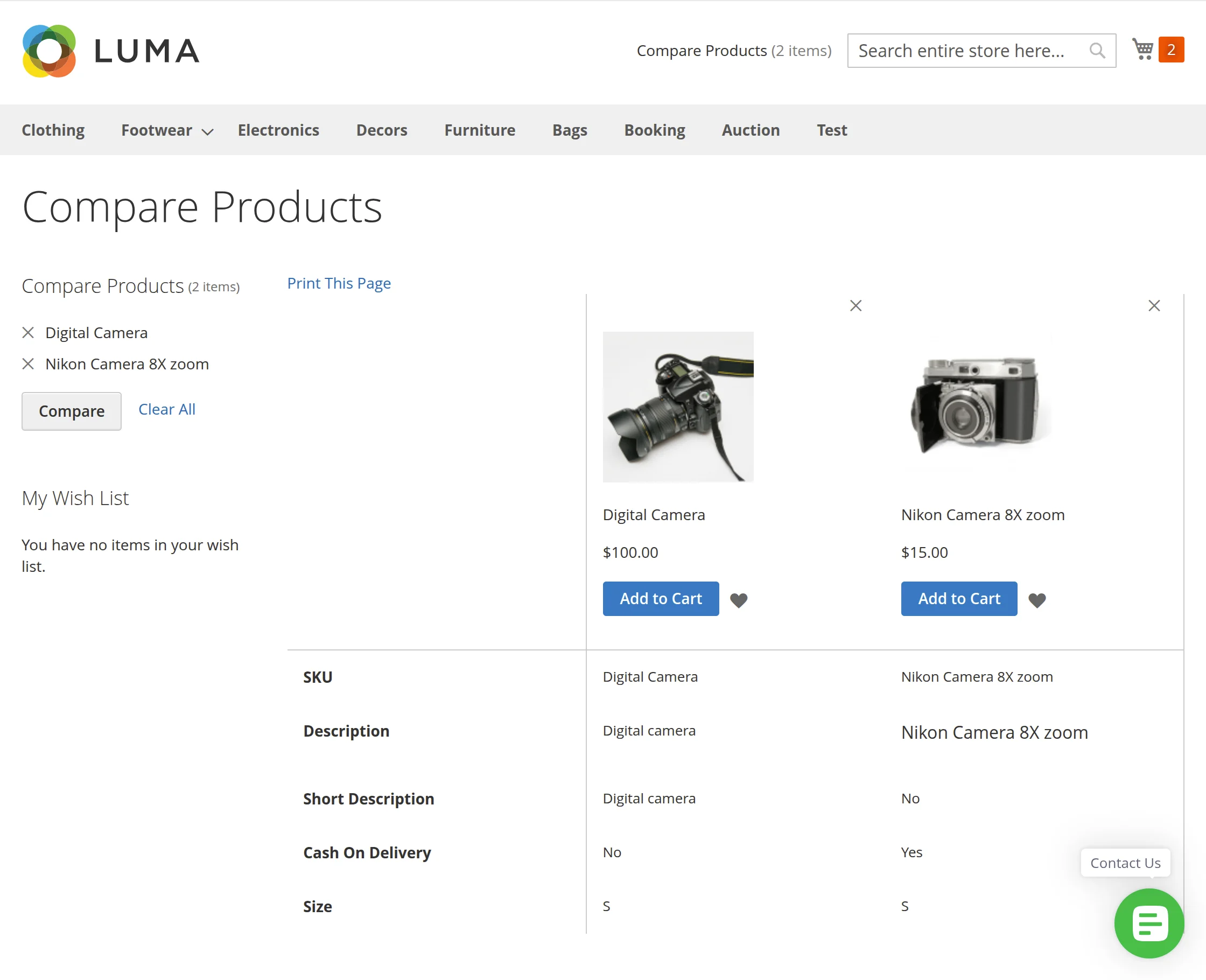Expand the Footwear menu chevron
The image size is (1206, 980).
[x=208, y=131]
